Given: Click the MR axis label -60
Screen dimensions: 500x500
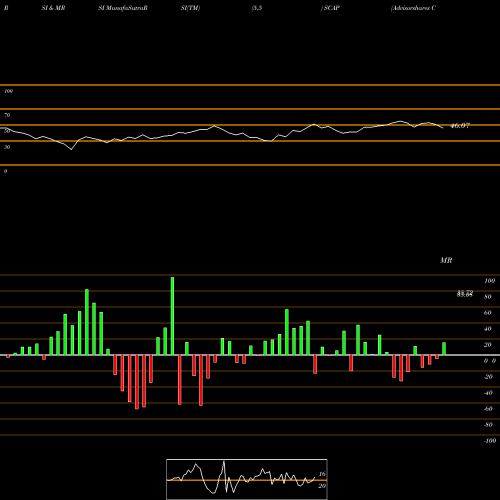Looking at the screenshot, I should pyautogui.click(x=488, y=409).
